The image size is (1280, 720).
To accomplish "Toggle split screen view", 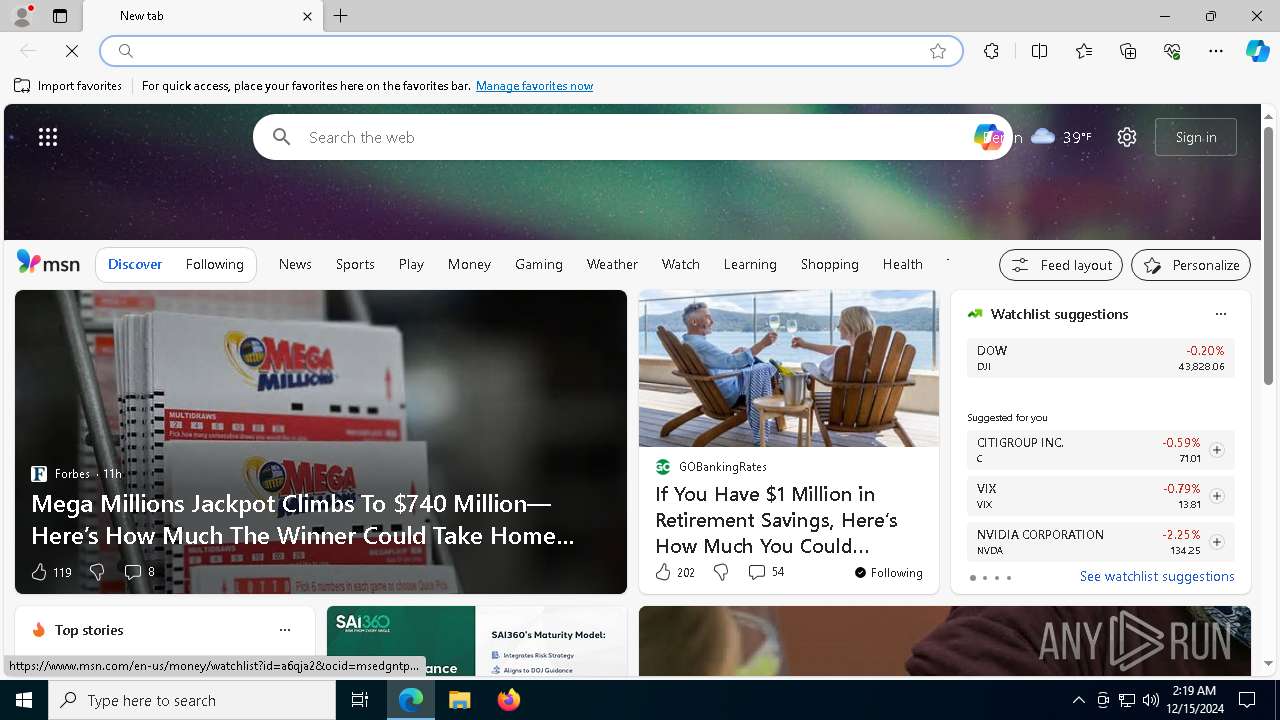I will [1039, 51].
